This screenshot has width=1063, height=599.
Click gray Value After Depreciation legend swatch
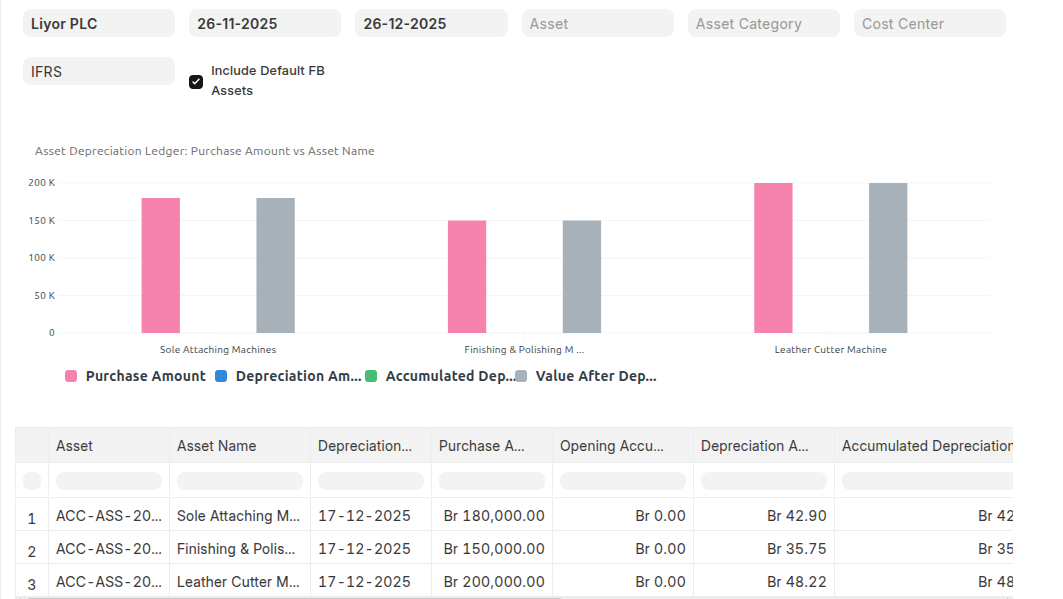click(x=521, y=376)
